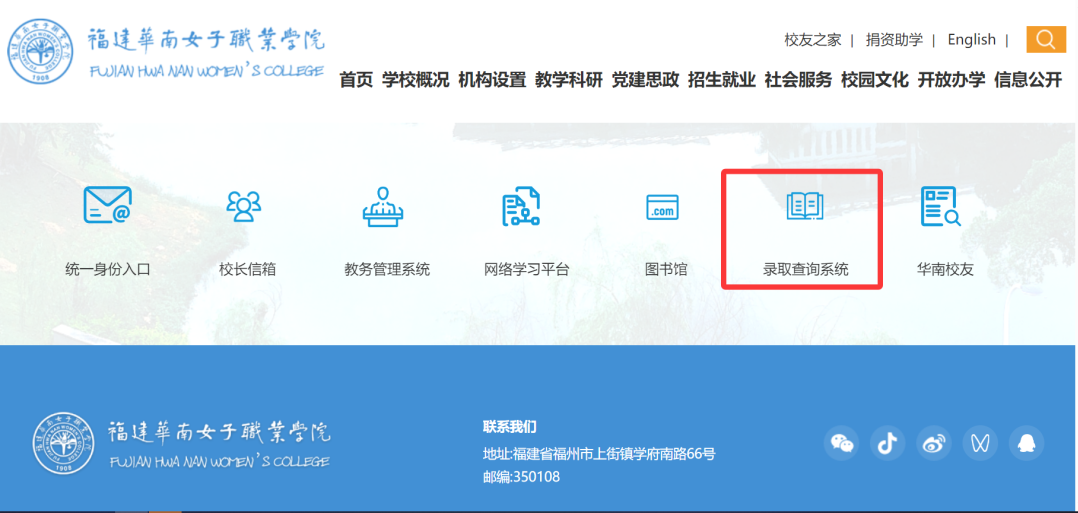Open the 华南校友 search document icon
1078x513 pixels.
coord(940,206)
